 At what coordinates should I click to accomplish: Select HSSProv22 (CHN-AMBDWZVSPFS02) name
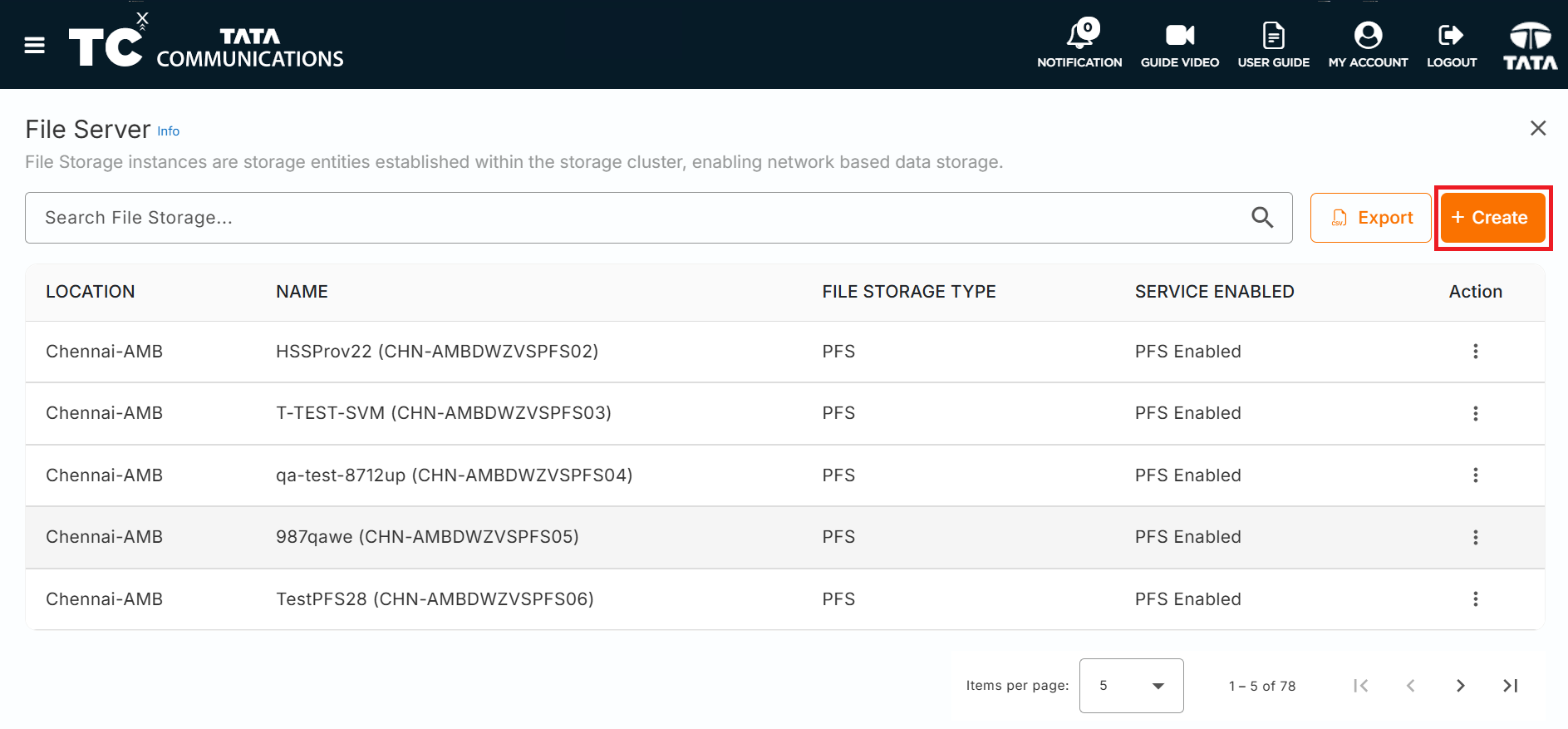[437, 352]
